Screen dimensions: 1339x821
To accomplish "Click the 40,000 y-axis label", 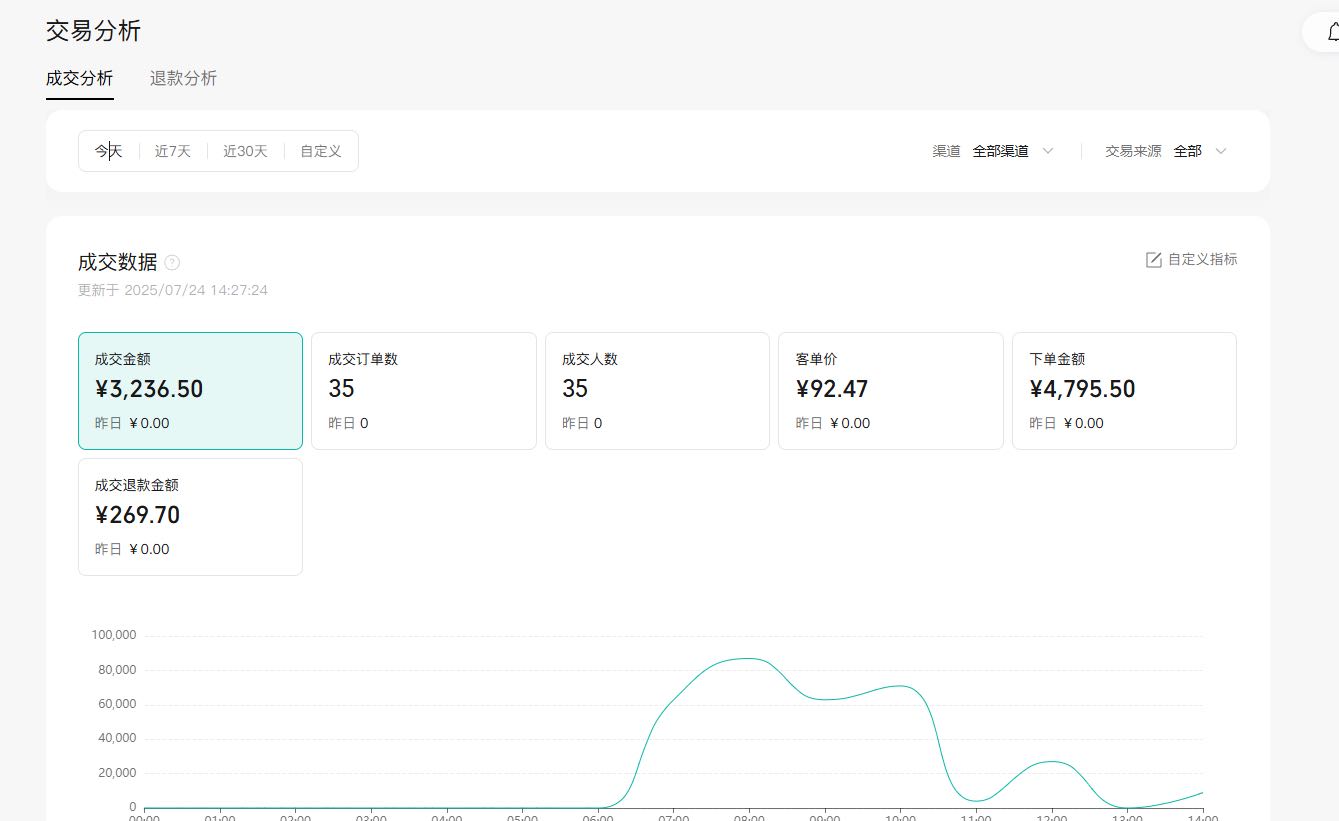I will (116, 738).
